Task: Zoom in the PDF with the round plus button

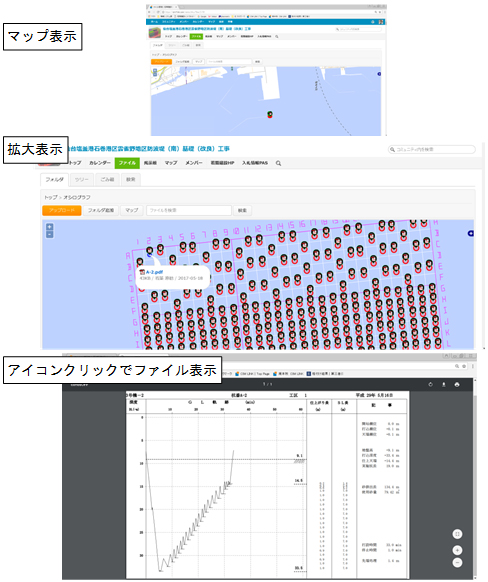Action: point(457,550)
